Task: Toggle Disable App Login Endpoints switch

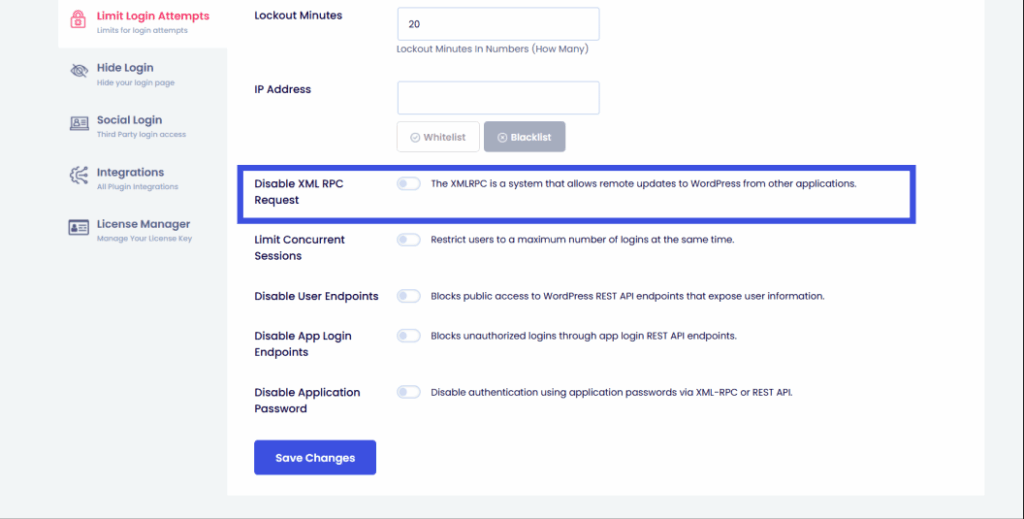Action: coord(408,336)
